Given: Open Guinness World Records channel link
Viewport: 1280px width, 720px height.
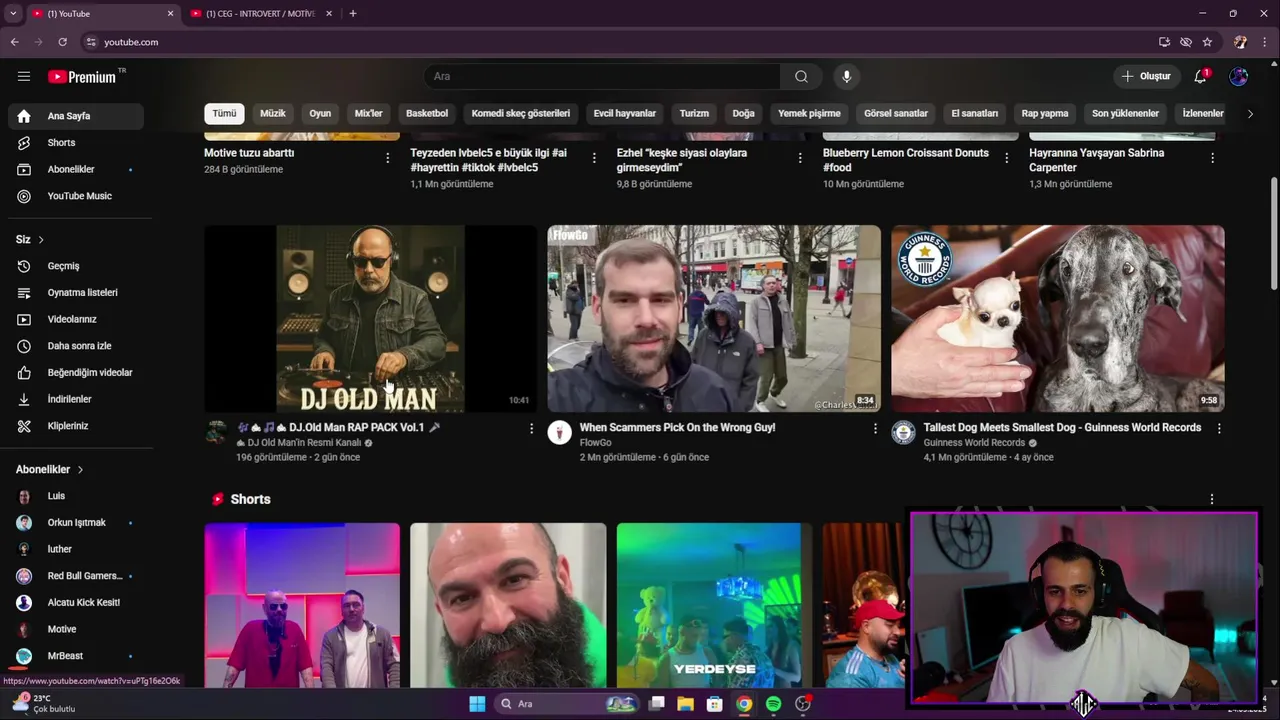Looking at the screenshot, I should (974, 443).
